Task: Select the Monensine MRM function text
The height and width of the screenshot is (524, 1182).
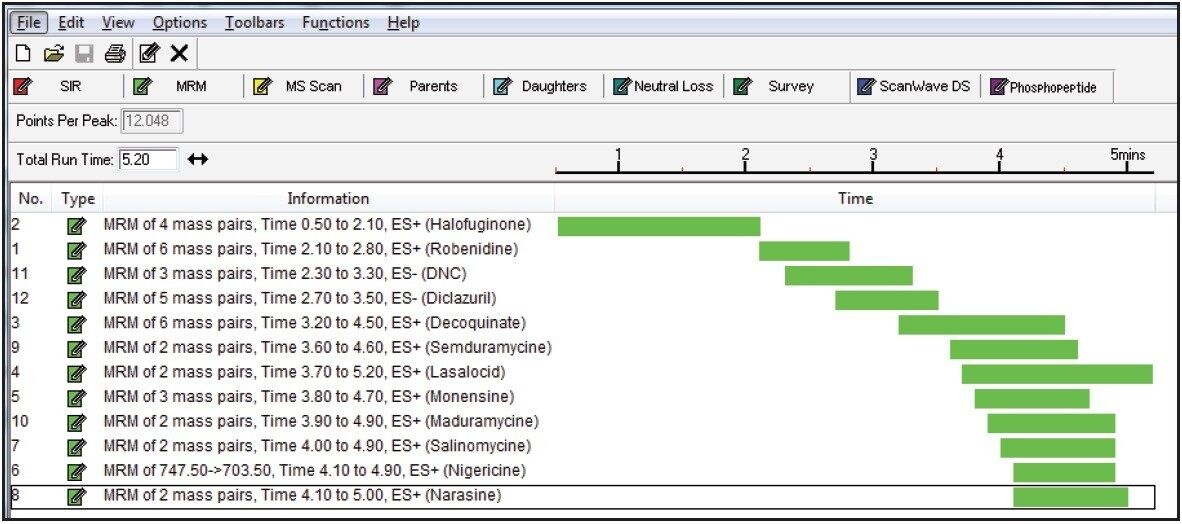Action: pyautogui.click(x=309, y=397)
